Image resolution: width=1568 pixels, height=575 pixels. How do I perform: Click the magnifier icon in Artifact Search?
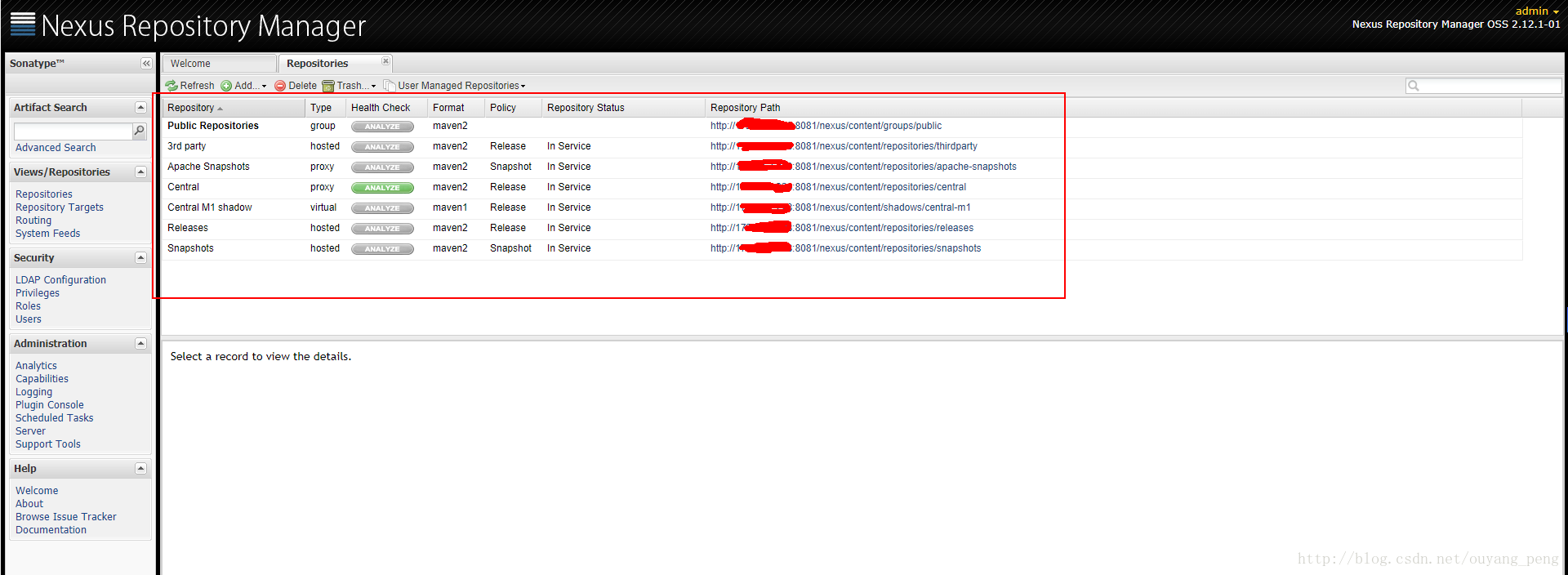click(x=140, y=131)
